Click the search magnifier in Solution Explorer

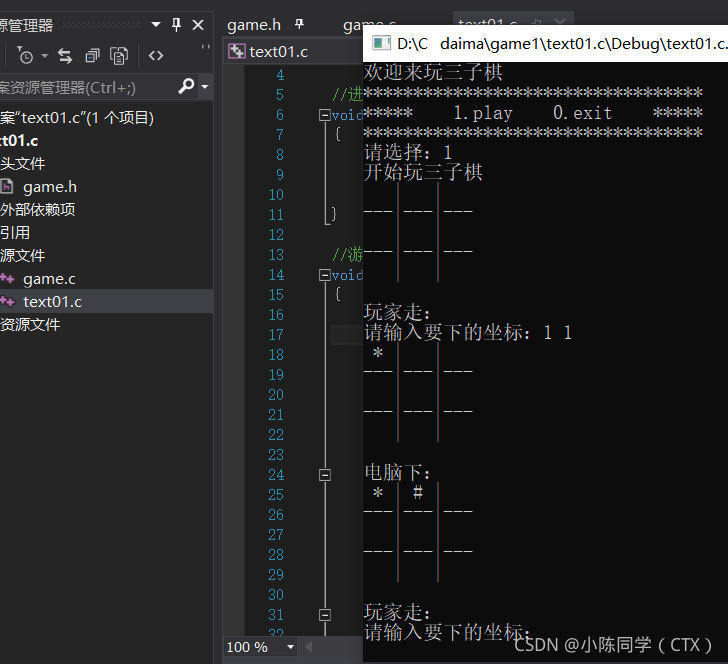(x=186, y=85)
